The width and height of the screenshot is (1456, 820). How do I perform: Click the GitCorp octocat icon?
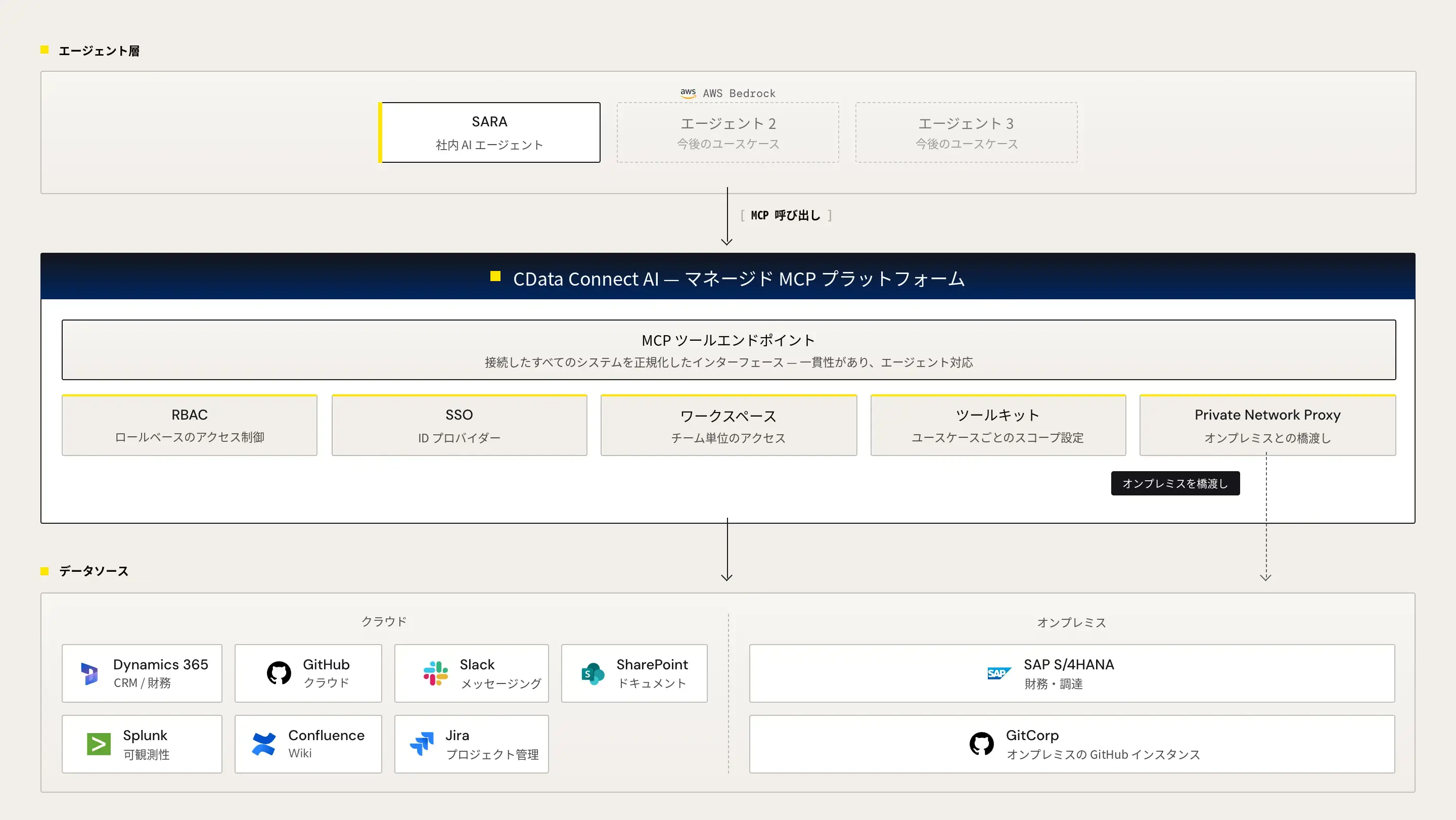[x=981, y=744]
